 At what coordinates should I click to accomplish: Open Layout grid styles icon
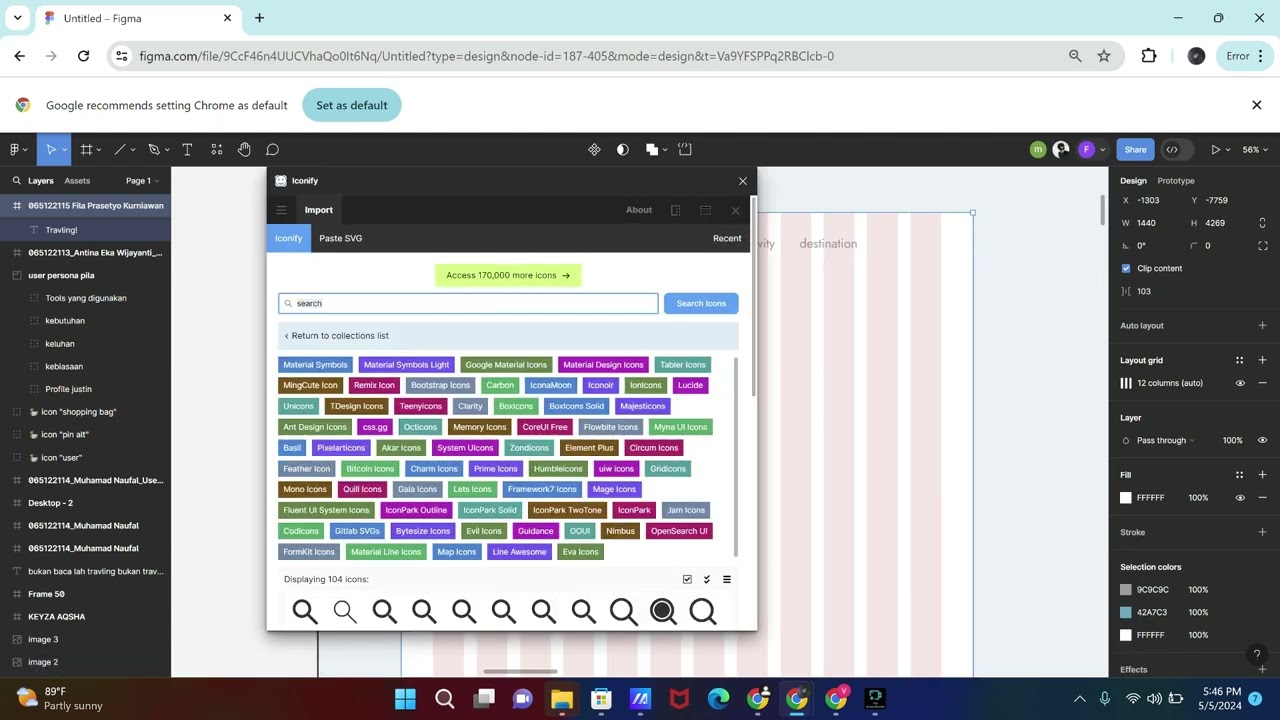[1239, 360]
